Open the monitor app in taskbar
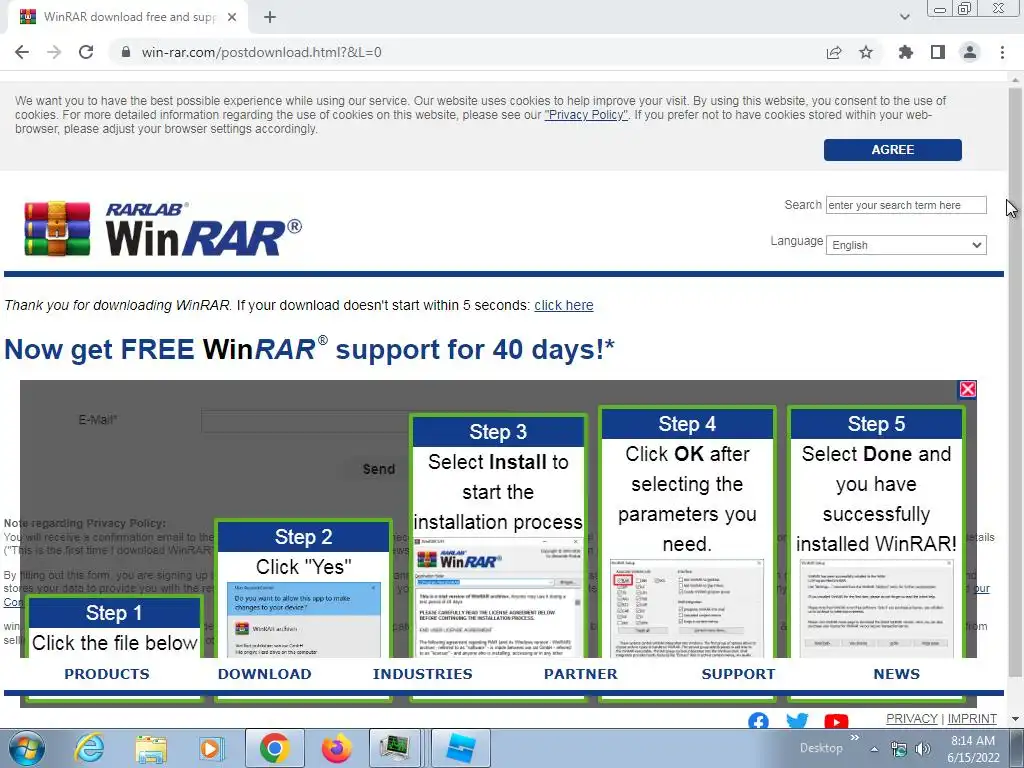Image resolution: width=1024 pixels, height=768 pixels. tap(396, 748)
